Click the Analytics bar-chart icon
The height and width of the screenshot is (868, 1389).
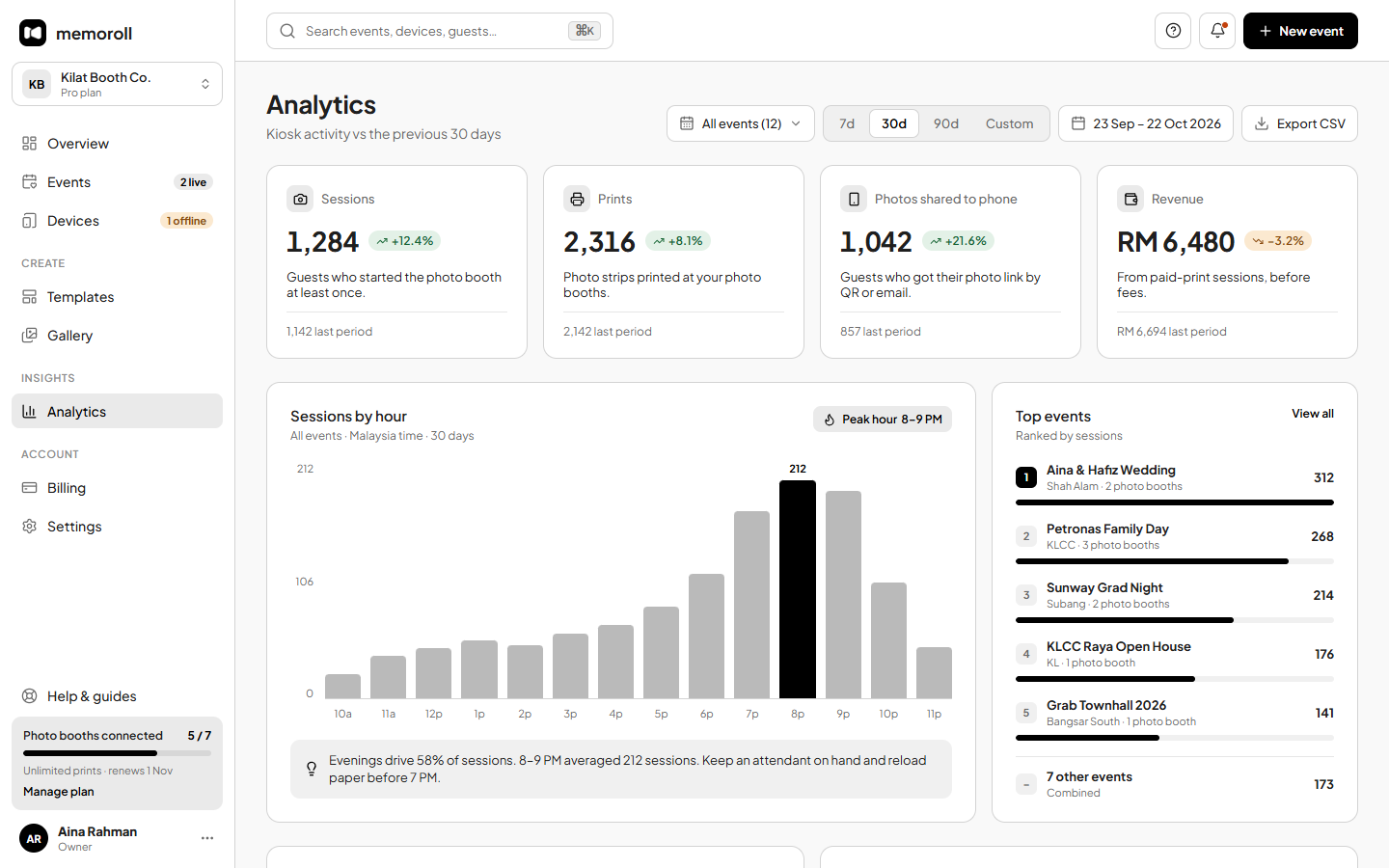point(30,412)
